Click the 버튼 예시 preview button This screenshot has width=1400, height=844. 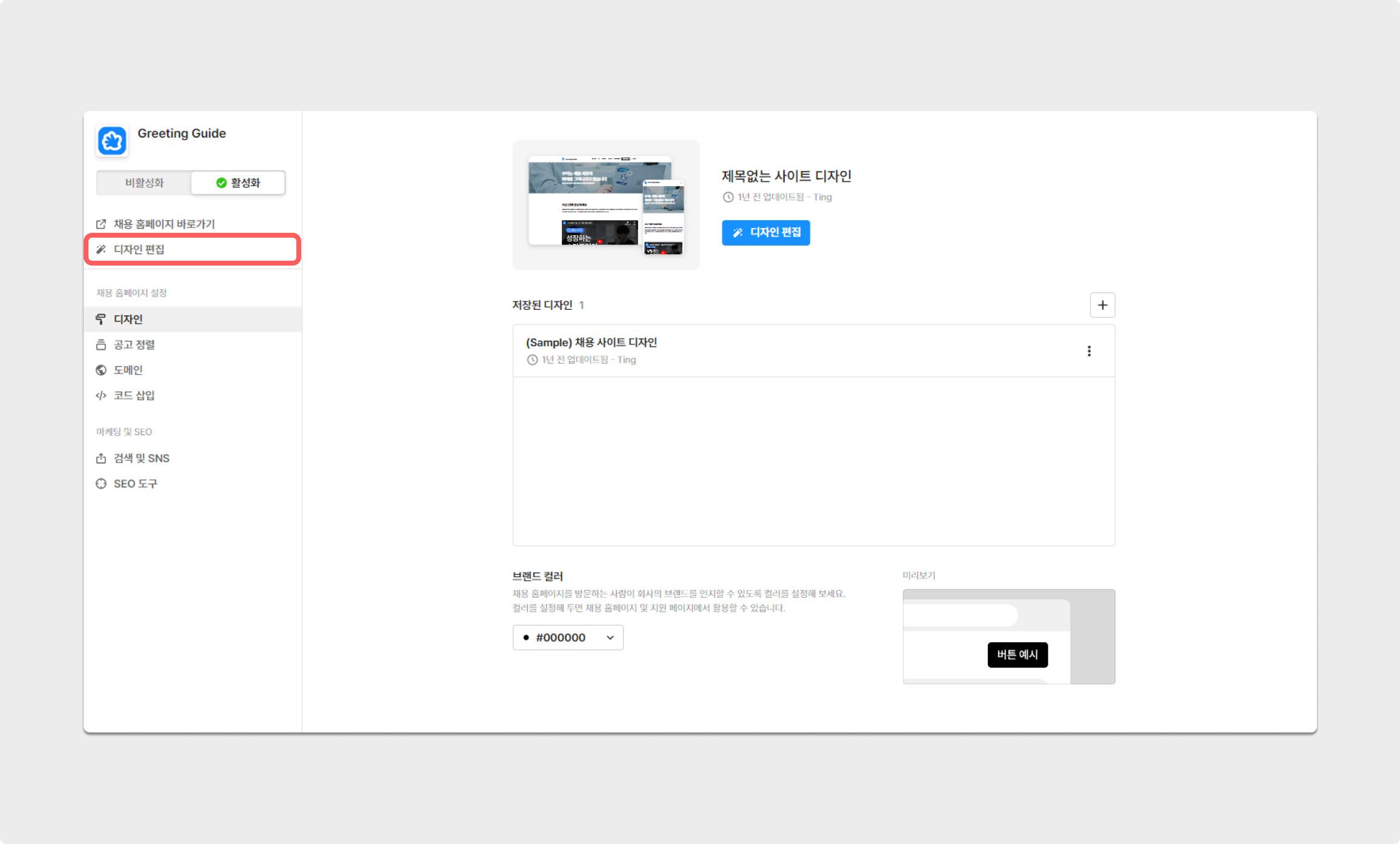click(1018, 655)
